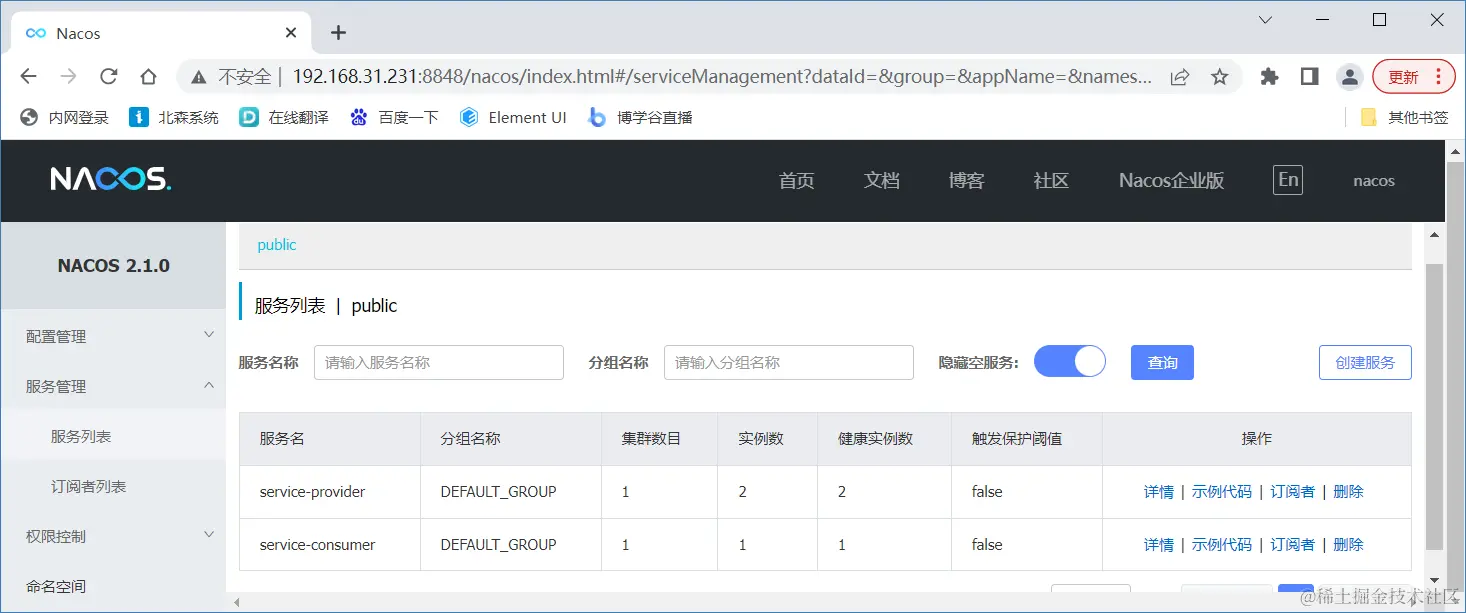The width and height of the screenshot is (1466, 613).
Task: Open 订阅者列表 in the sidebar
Action: pos(113,486)
